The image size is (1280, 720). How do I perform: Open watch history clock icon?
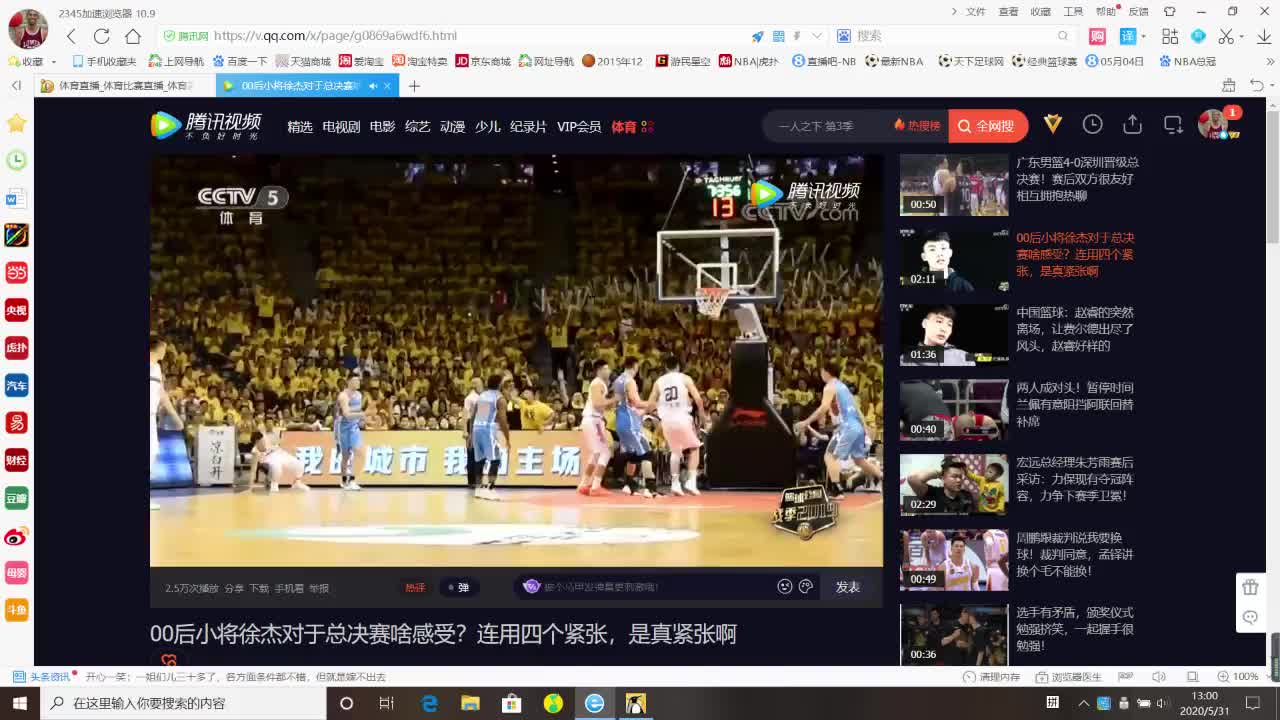1092,124
